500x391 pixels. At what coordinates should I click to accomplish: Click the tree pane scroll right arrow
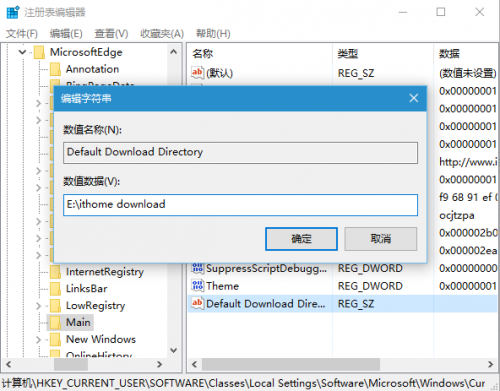(x=160, y=364)
